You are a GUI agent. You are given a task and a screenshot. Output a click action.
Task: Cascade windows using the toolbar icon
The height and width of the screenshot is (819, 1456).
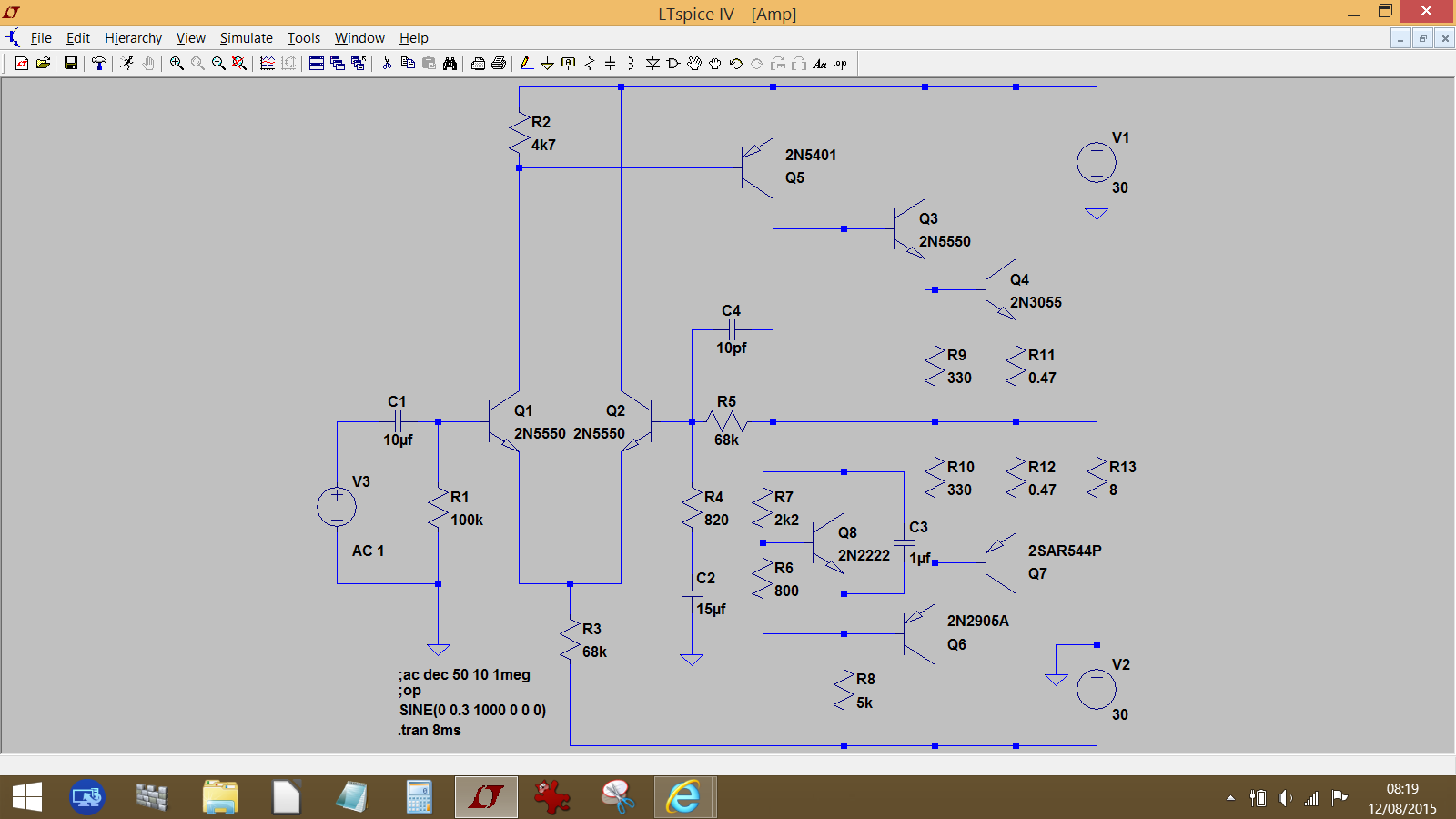pos(338,63)
